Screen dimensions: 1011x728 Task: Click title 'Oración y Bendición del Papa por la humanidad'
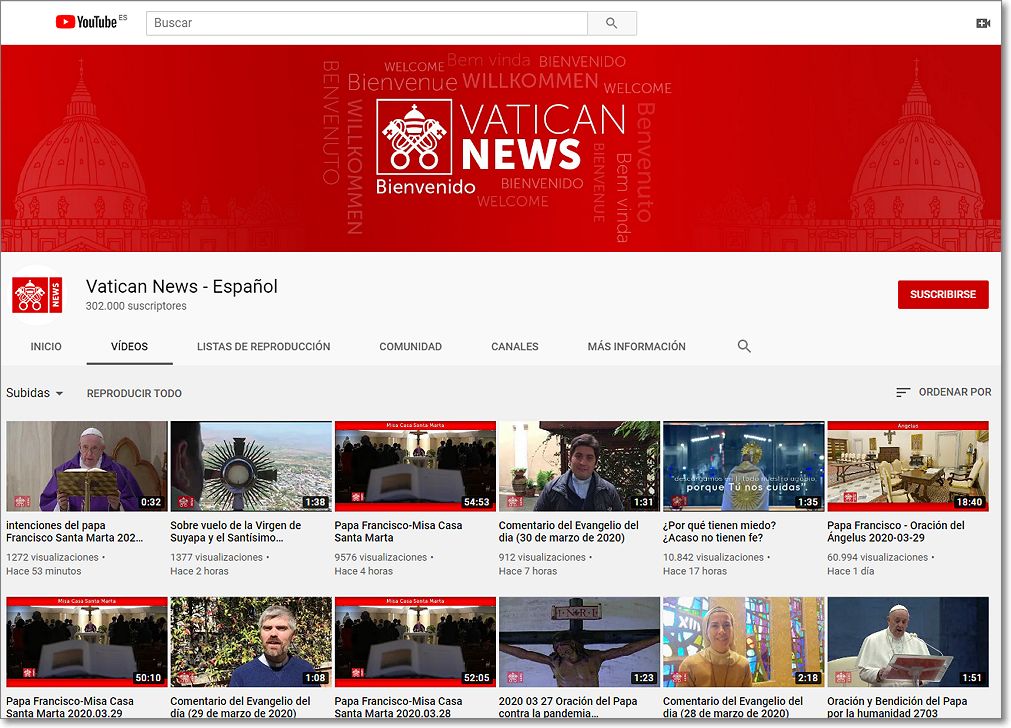[x=897, y=707]
